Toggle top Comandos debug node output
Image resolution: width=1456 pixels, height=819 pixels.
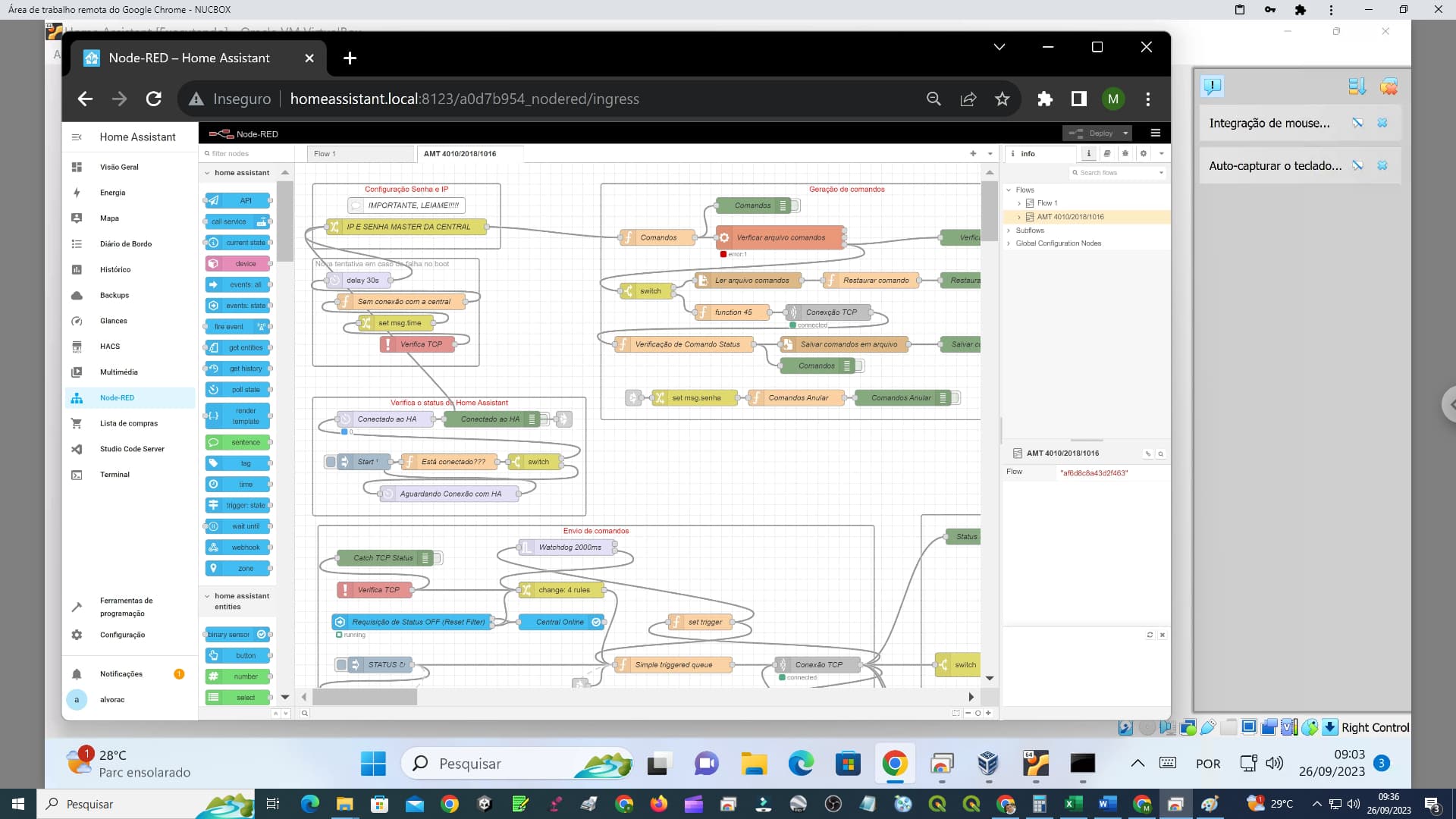795,206
